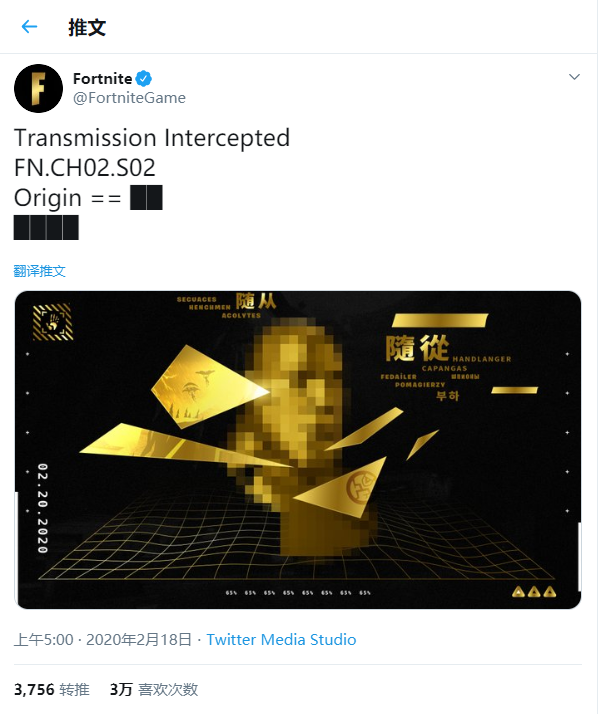
Task: View the 3万 喜欢次数 likes list
Action: [x=154, y=689]
